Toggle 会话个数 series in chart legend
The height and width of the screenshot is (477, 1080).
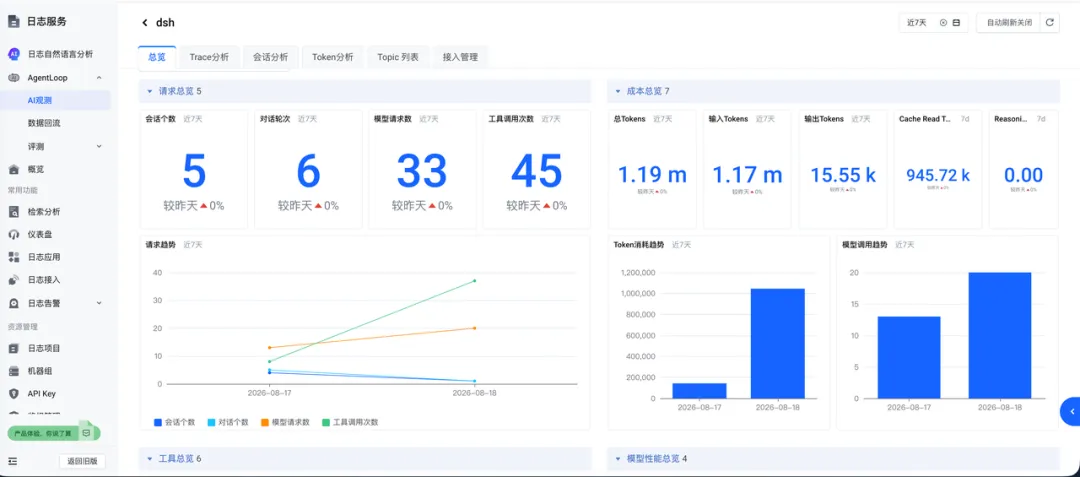(x=174, y=422)
